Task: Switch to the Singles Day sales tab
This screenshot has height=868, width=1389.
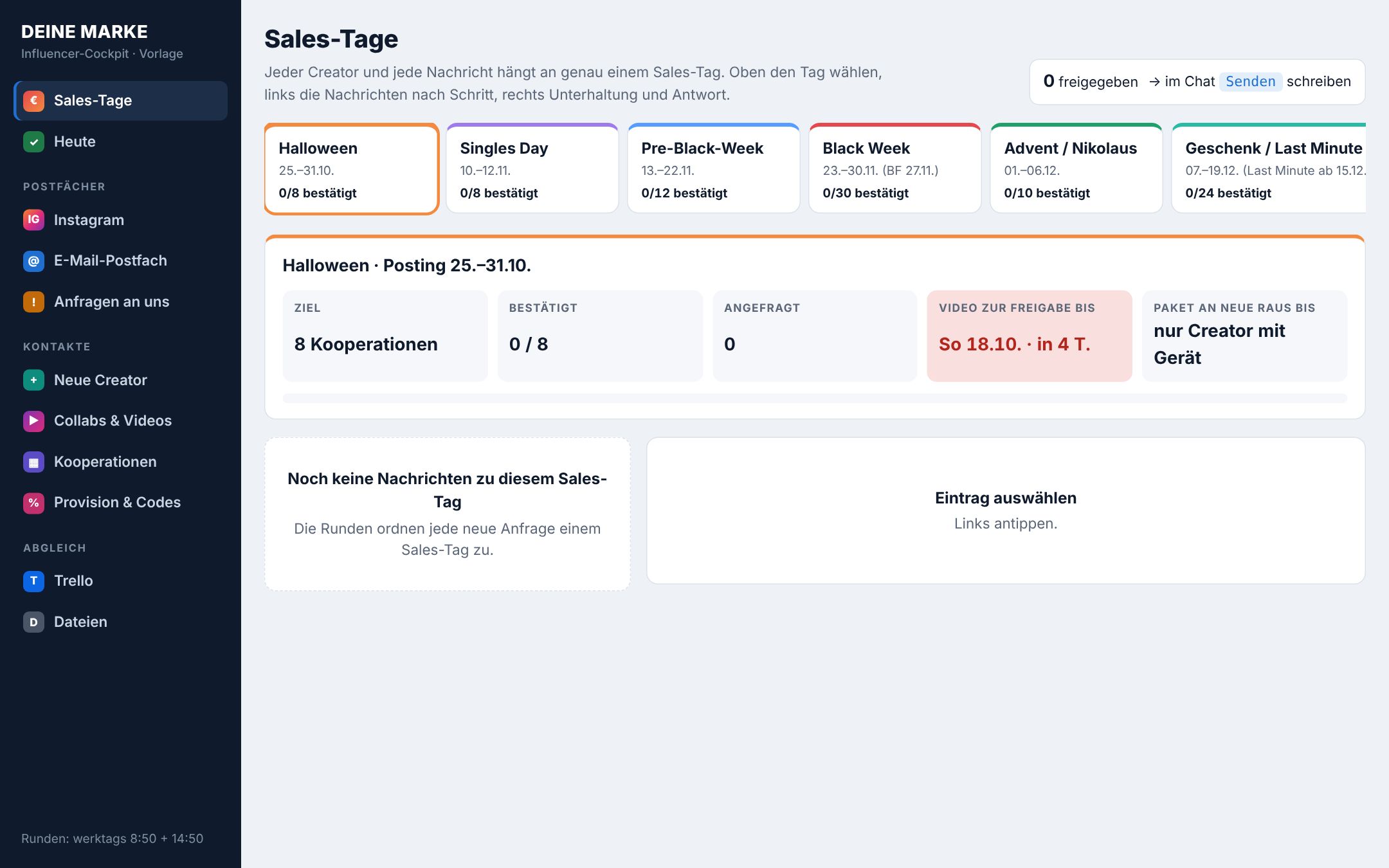Action: (532, 168)
